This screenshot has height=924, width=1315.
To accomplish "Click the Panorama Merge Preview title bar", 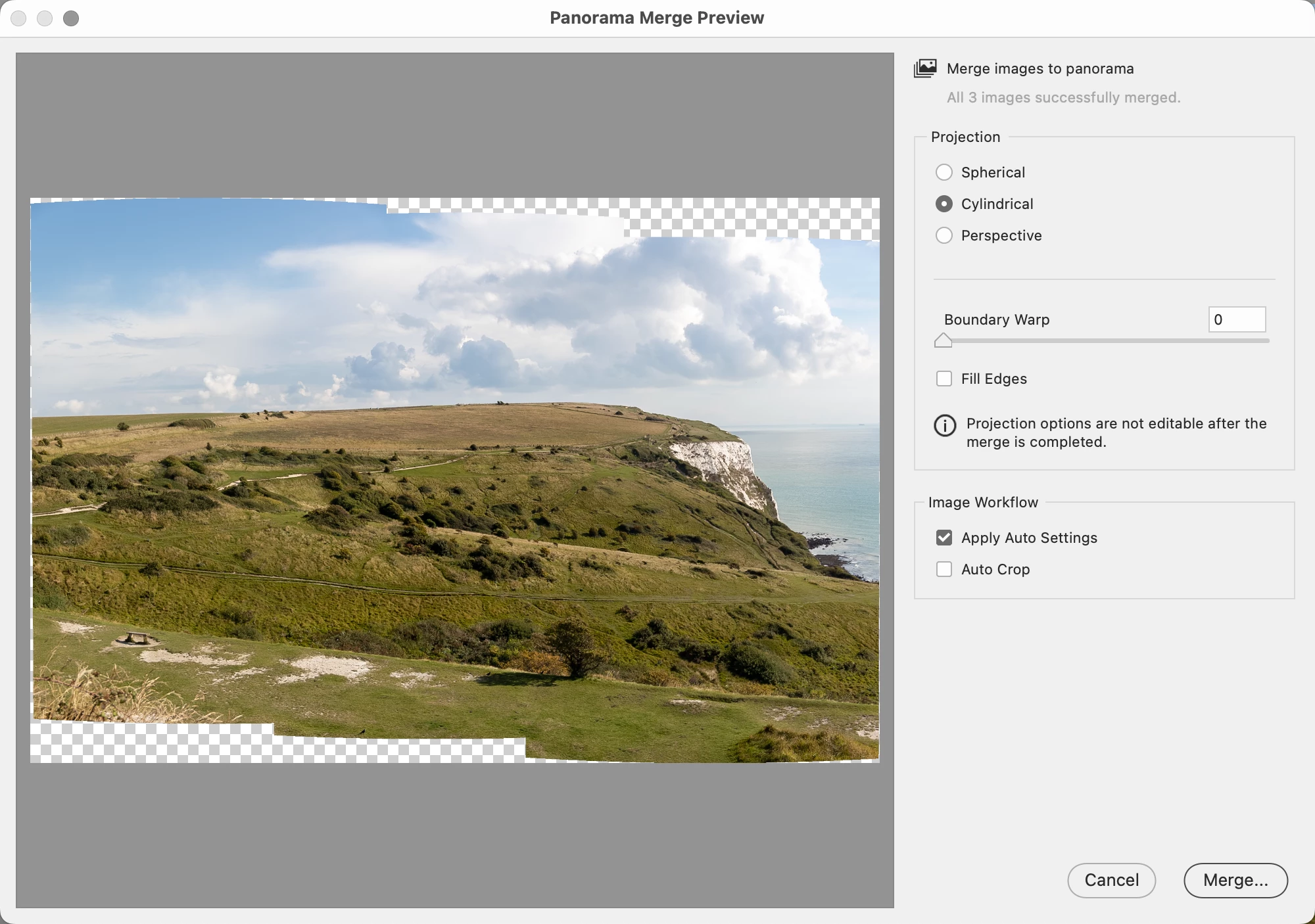I will tap(656, 18).
